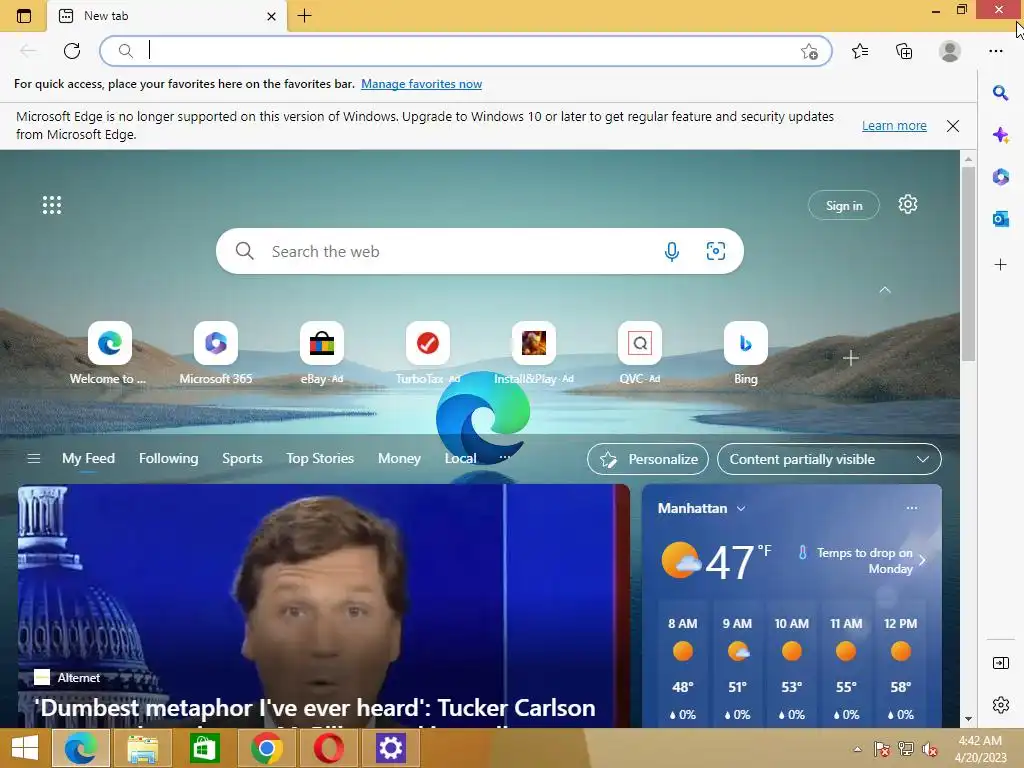This screenshot has height=768, width=1024.
Task: Refresh the page with reload icon
Action: (x=72, y=51)
